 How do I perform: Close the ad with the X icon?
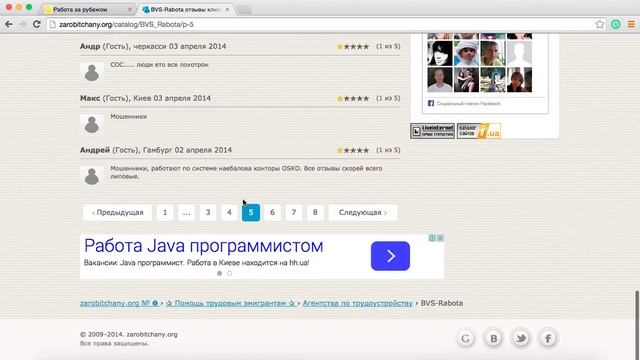[x=440, y=238]
